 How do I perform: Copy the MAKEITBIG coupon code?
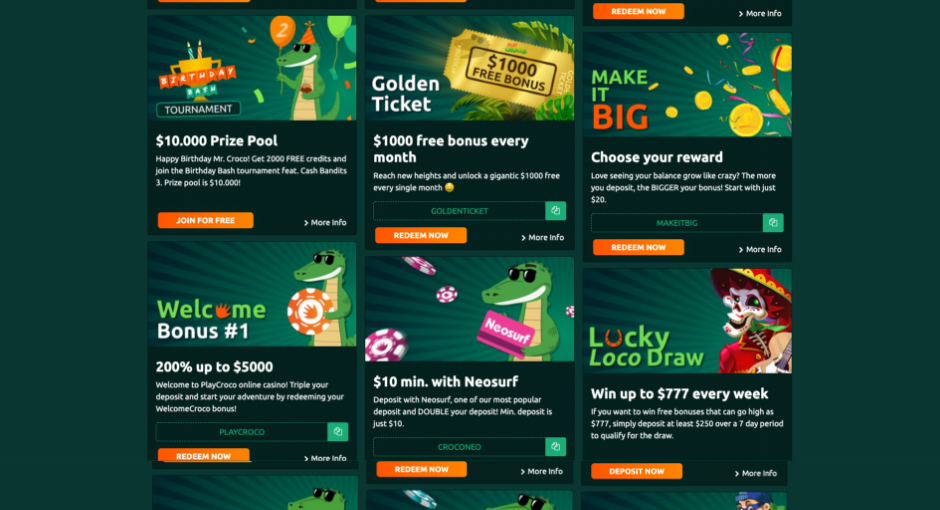pyautogui.click(x=773, y=223)
